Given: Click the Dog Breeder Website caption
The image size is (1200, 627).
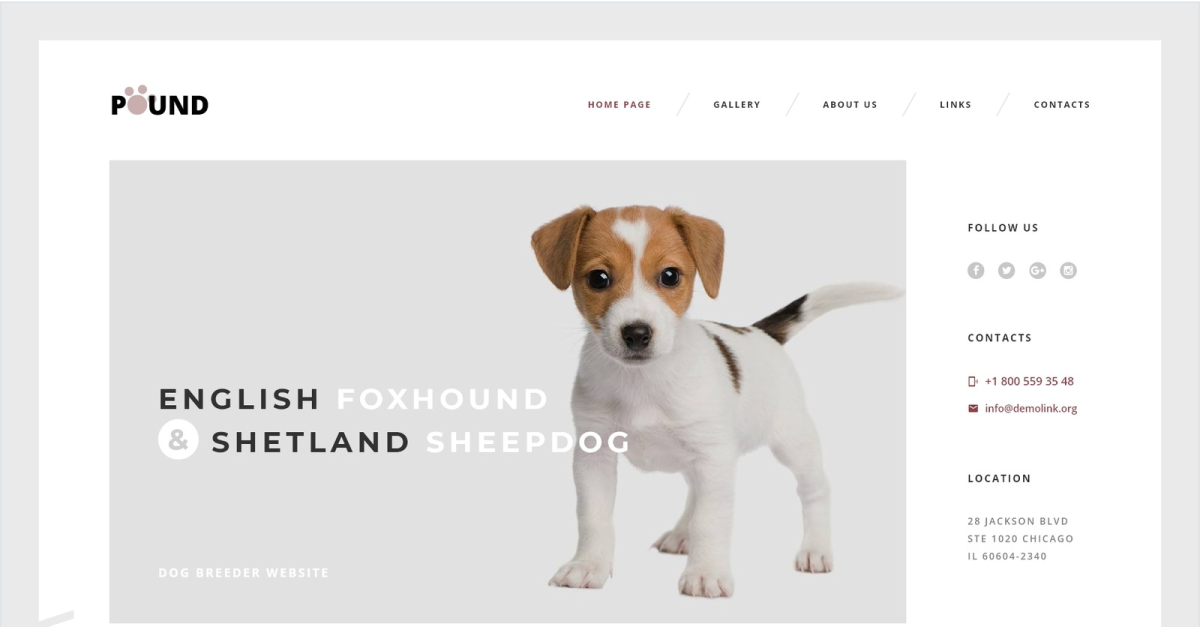Looking at the screenshot, I should point(243,573).
